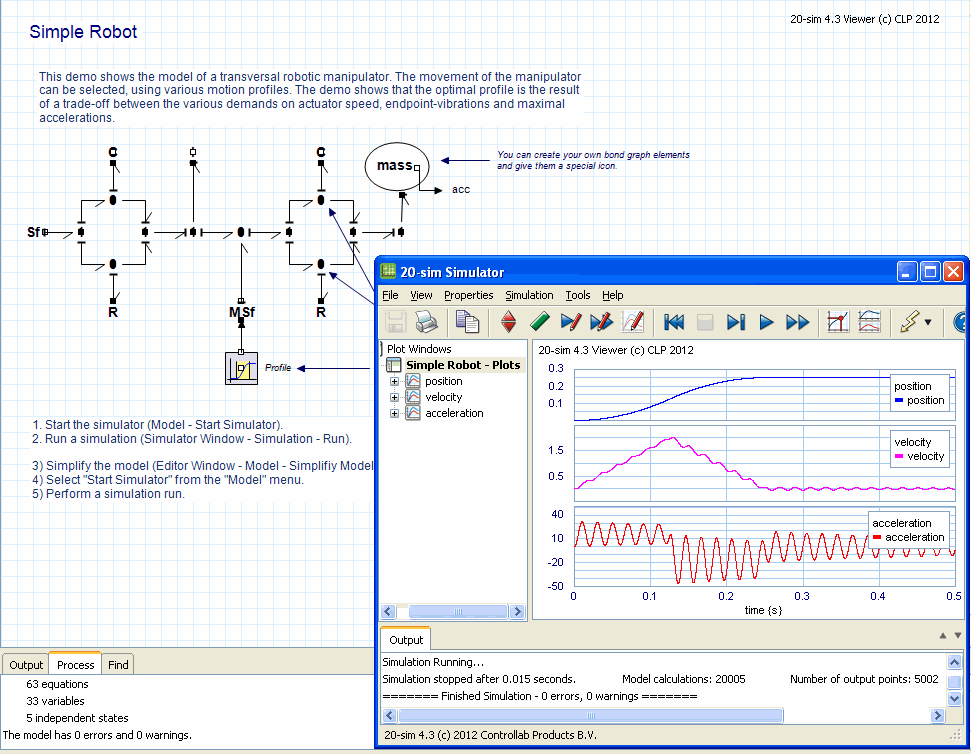The height and width of the screenshot is (754, 971).
Task: Run the simulation with play button
Action: [766, 322]
